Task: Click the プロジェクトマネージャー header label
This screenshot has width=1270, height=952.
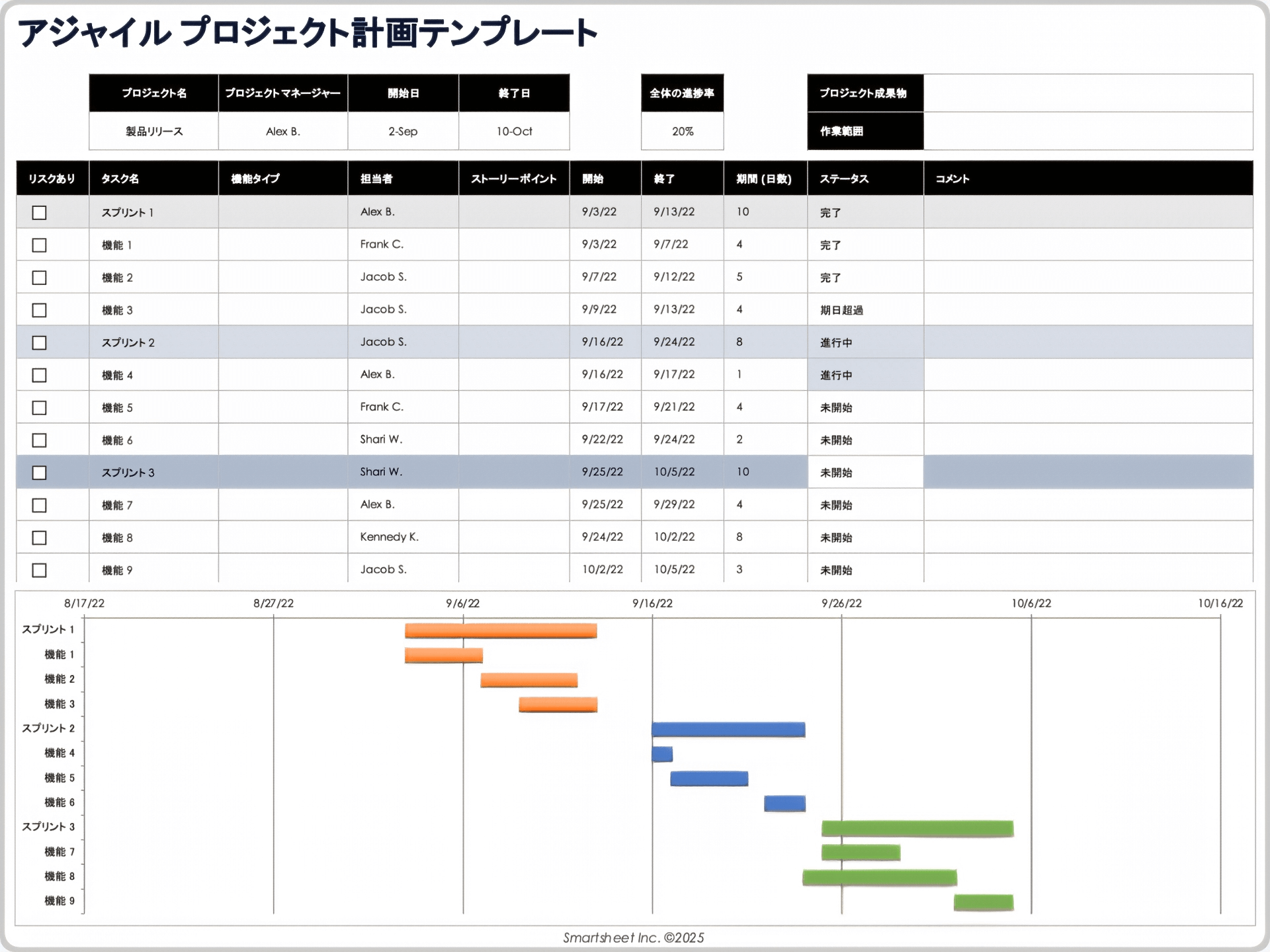Action: pos(283,93)
